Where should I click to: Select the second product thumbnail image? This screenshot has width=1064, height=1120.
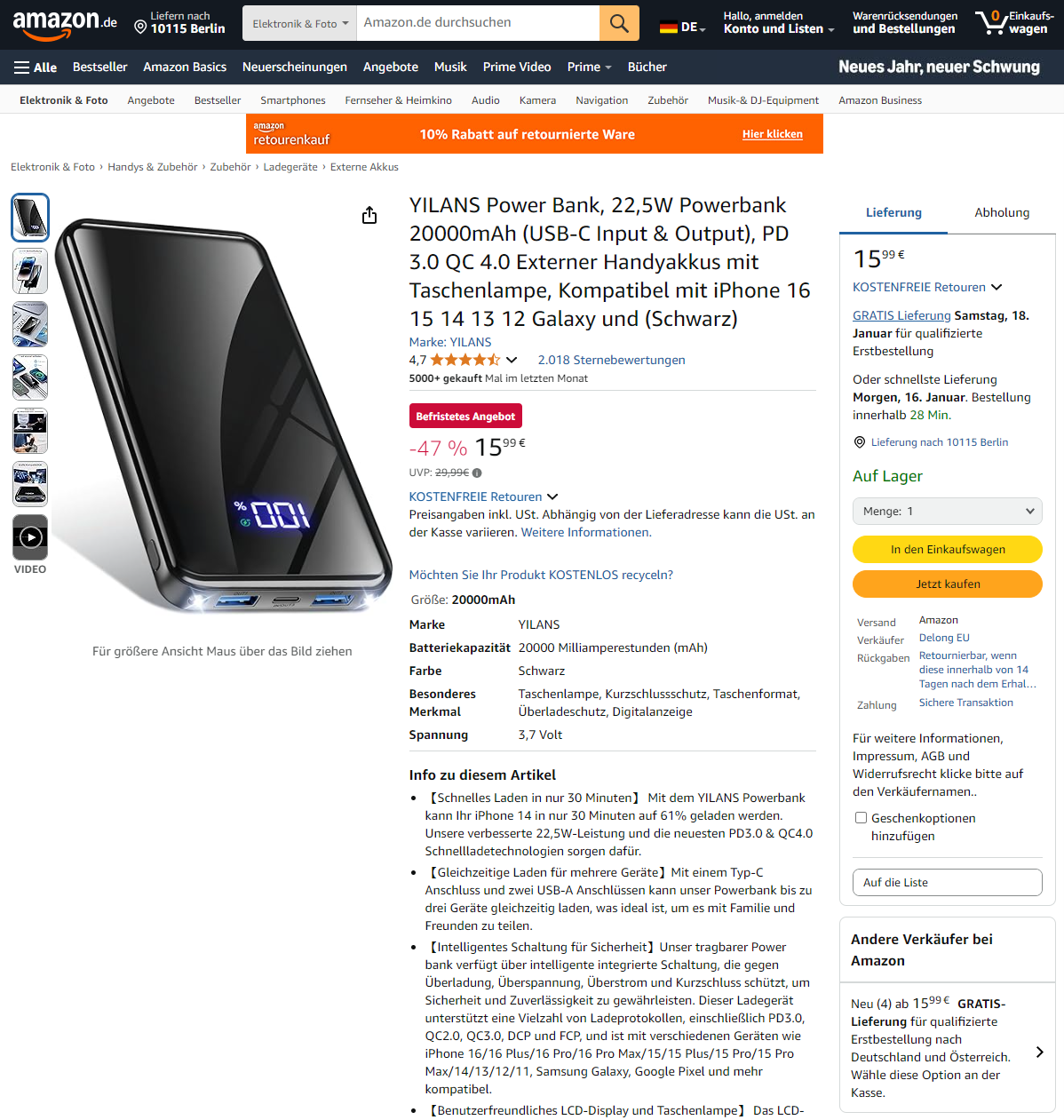tap(30, 271)
